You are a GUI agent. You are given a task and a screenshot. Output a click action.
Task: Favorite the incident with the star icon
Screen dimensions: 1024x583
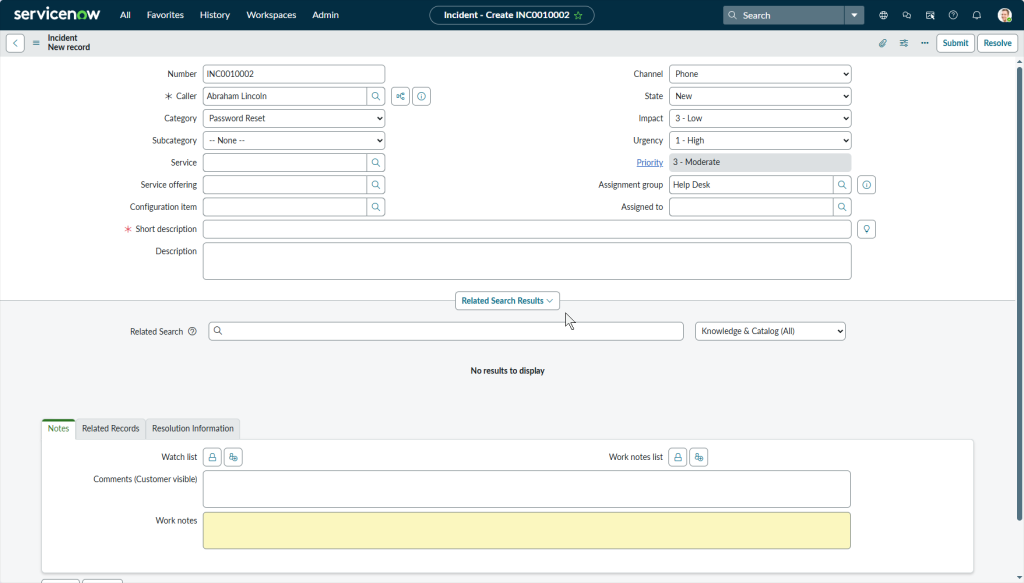coord(578,15)
